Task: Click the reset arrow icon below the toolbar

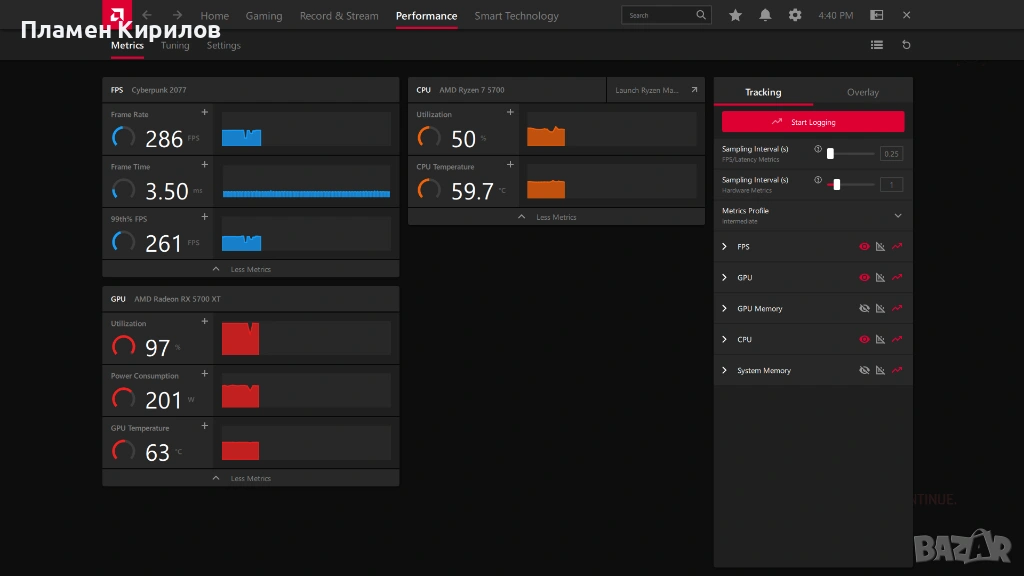Action: [906, 45]
